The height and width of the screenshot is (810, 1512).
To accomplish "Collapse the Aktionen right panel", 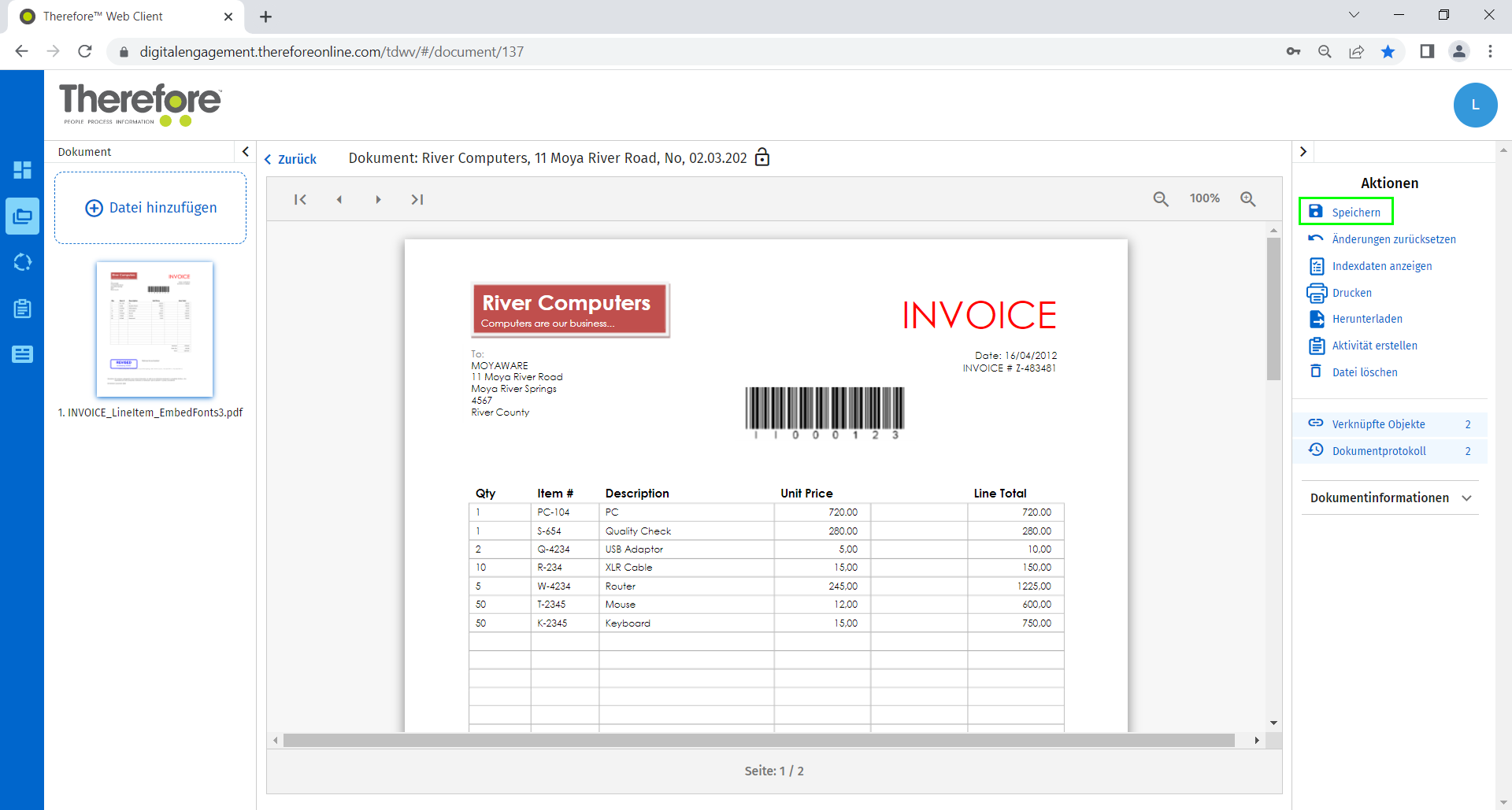I will pos(1303,151).
